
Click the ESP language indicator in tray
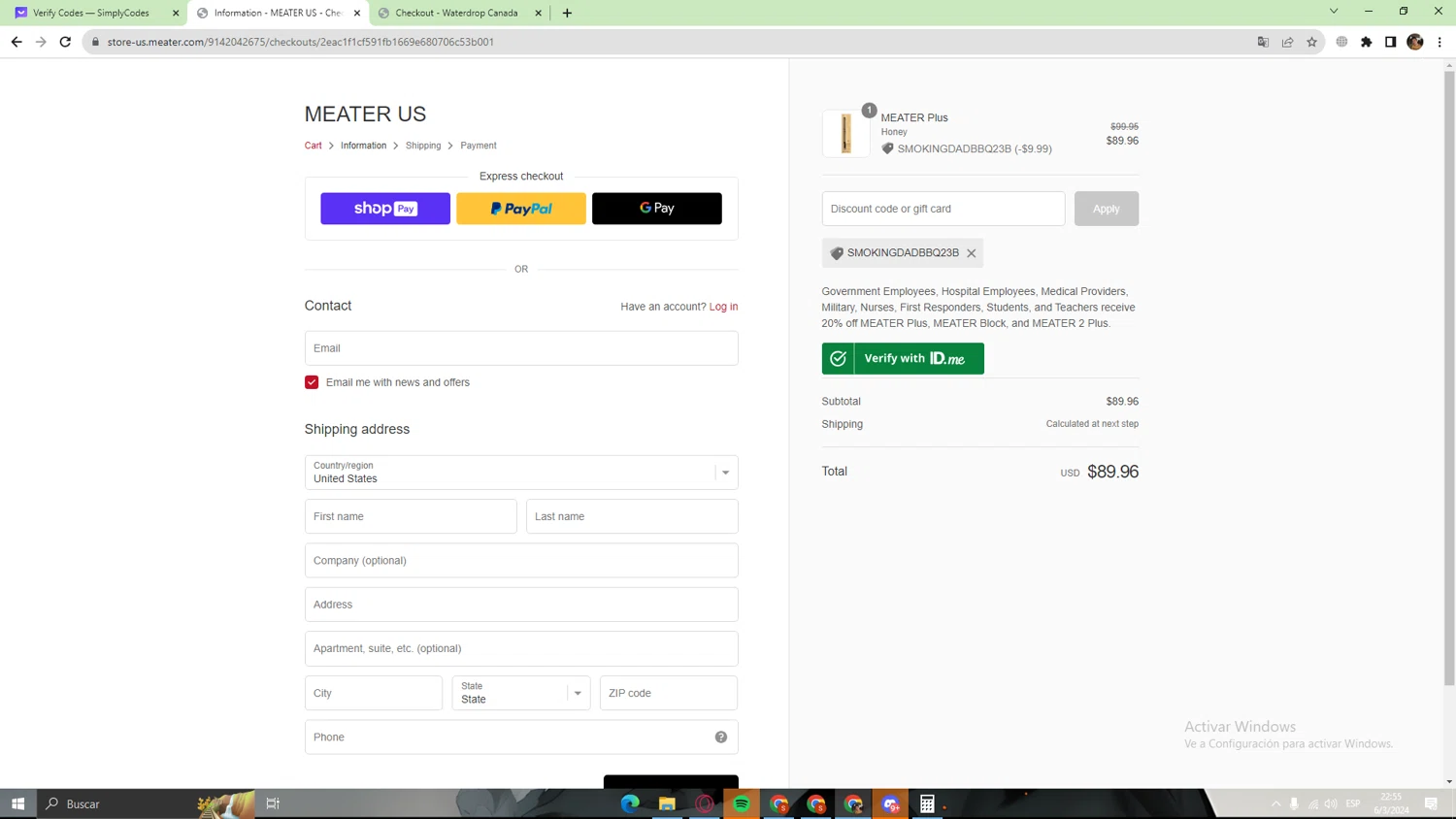pyautogui.click(x=1353, y=803)
